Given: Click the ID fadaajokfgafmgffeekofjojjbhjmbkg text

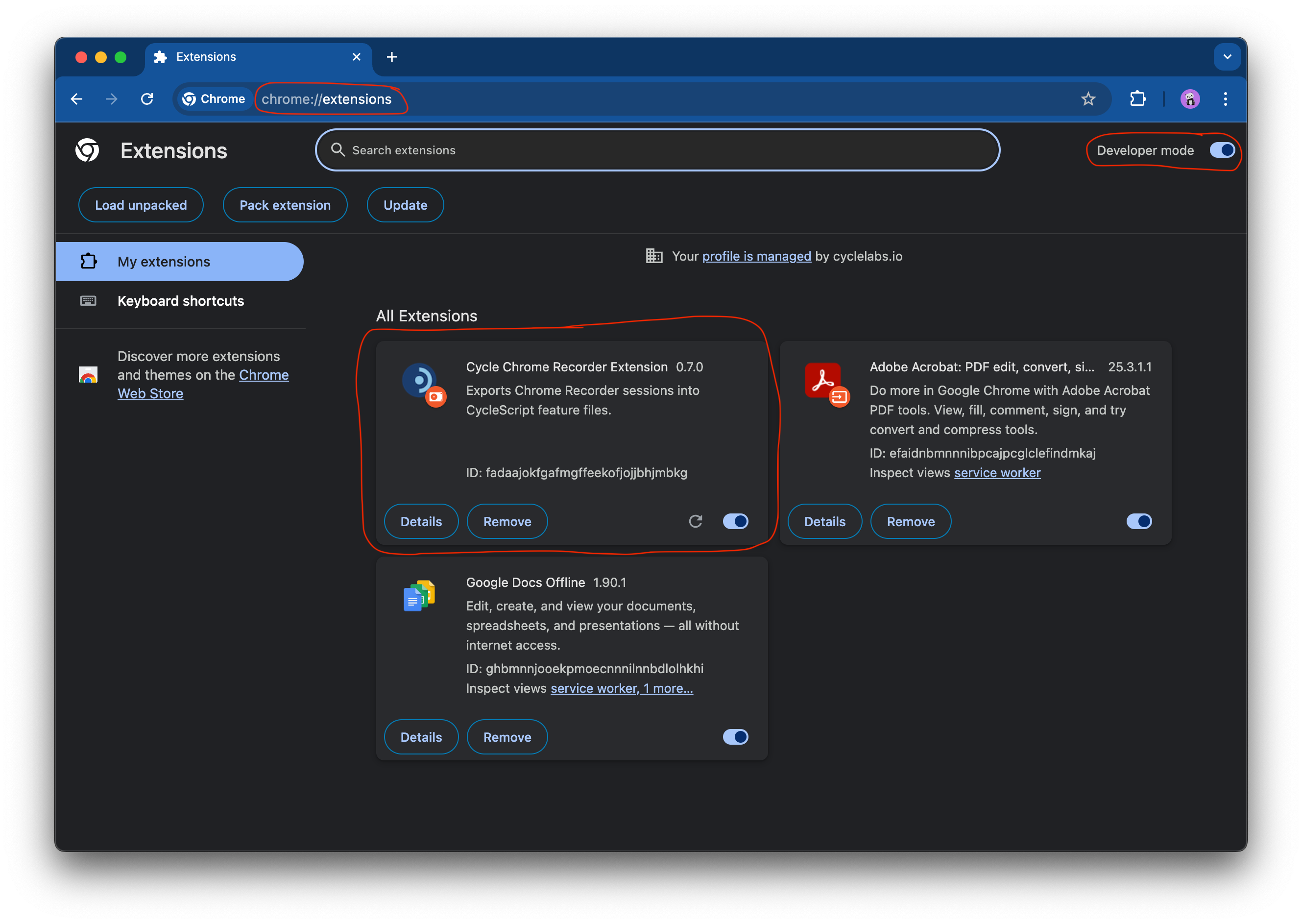Looking at the screenshot, I should [x=576, y=473].
